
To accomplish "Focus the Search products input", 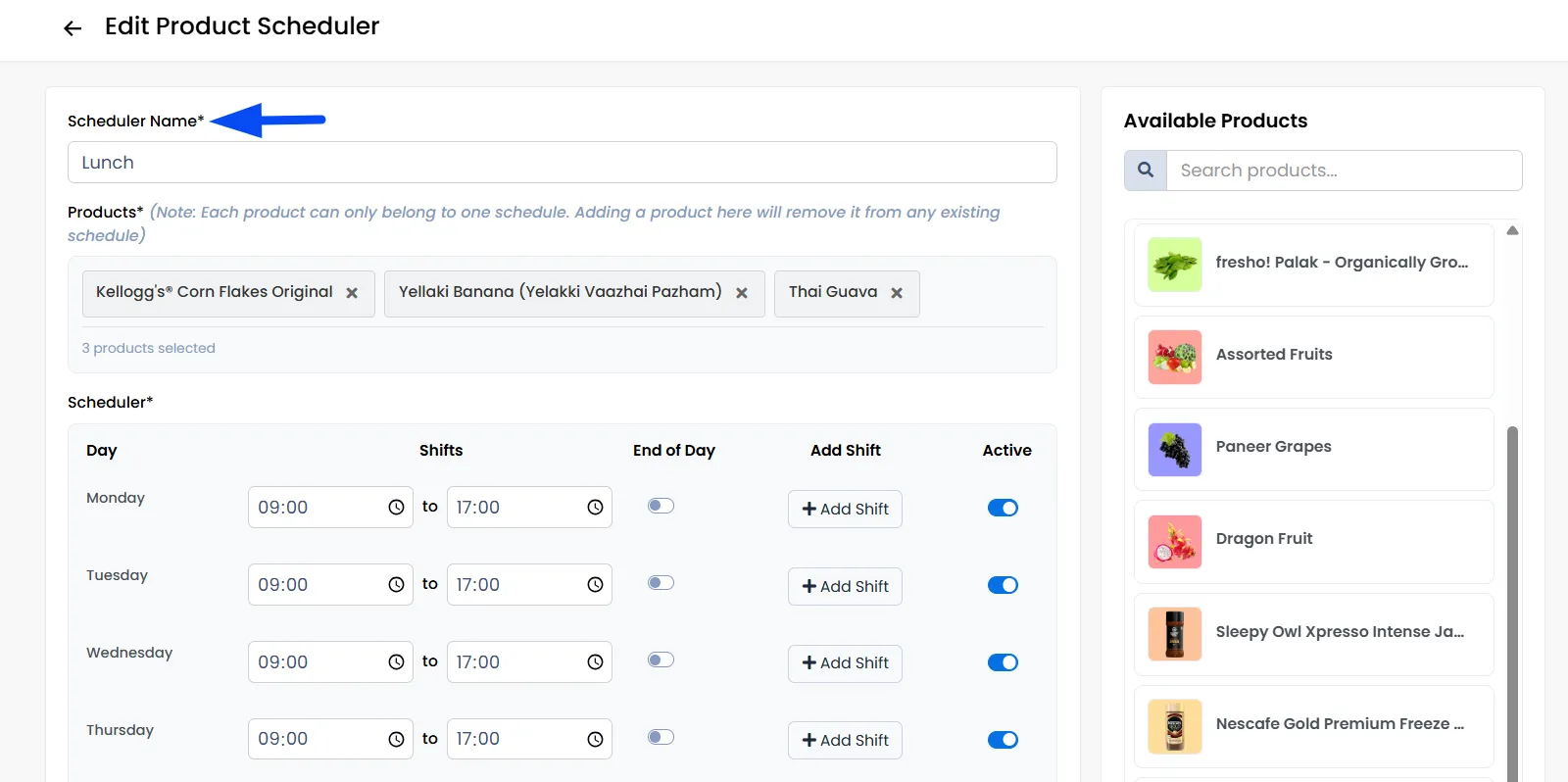I will click(x=1344, y=171).
